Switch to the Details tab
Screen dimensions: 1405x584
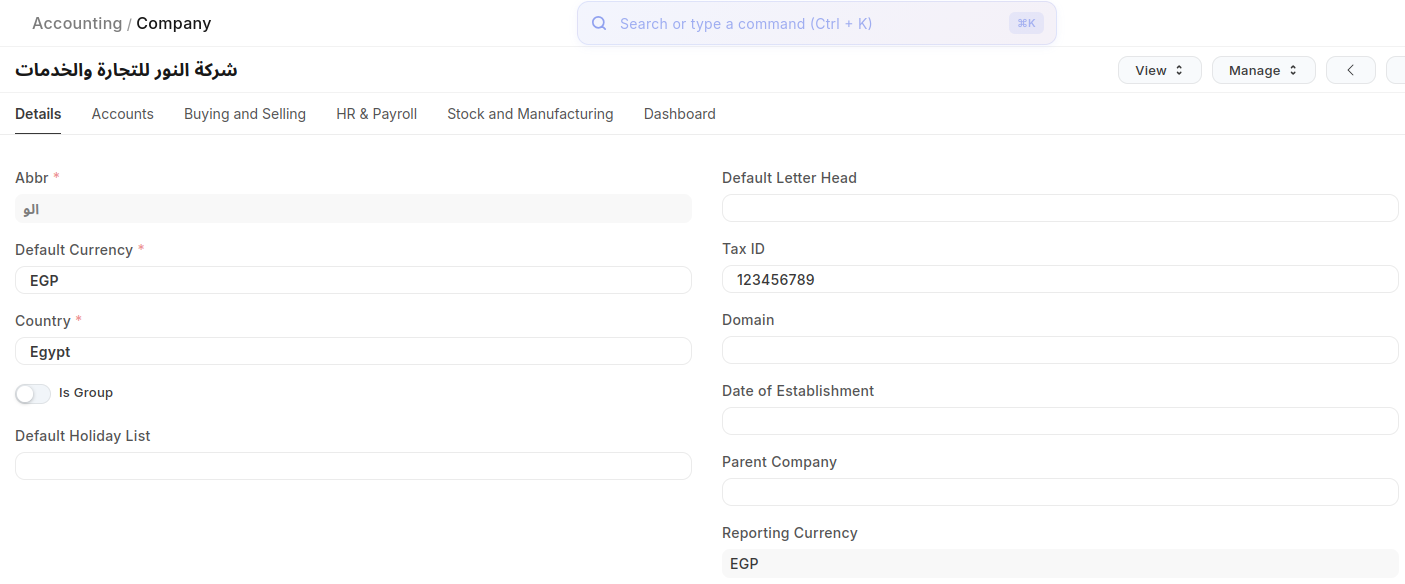38,114
